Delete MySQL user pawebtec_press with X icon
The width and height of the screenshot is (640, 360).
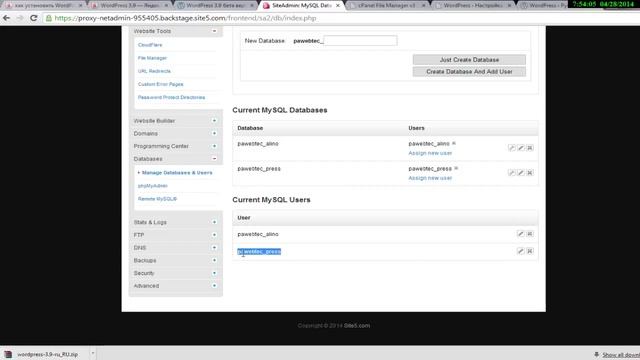coord(530,251)
